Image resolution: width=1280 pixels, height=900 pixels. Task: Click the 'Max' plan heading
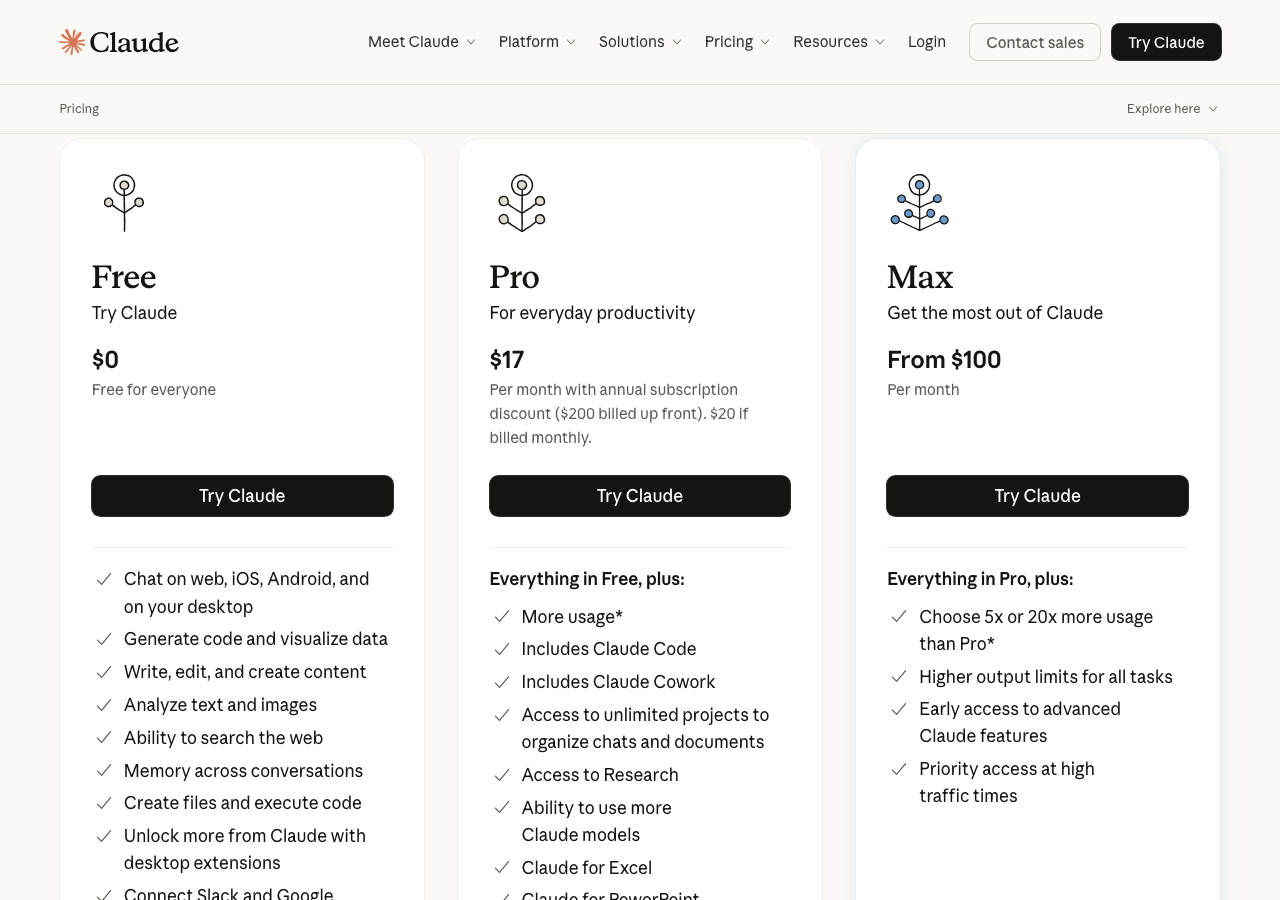tap(920, 276)
